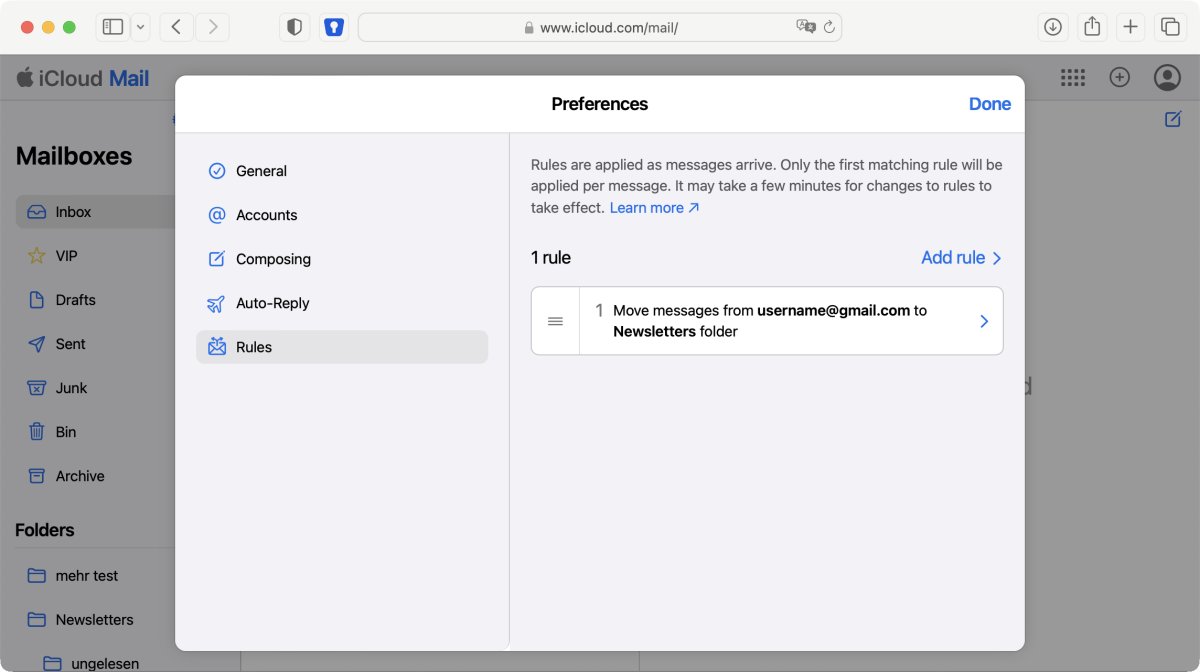Show Safari tab overview
Image resolution: width=1200 pixels, height=672 pixels.
(1168, 27)
